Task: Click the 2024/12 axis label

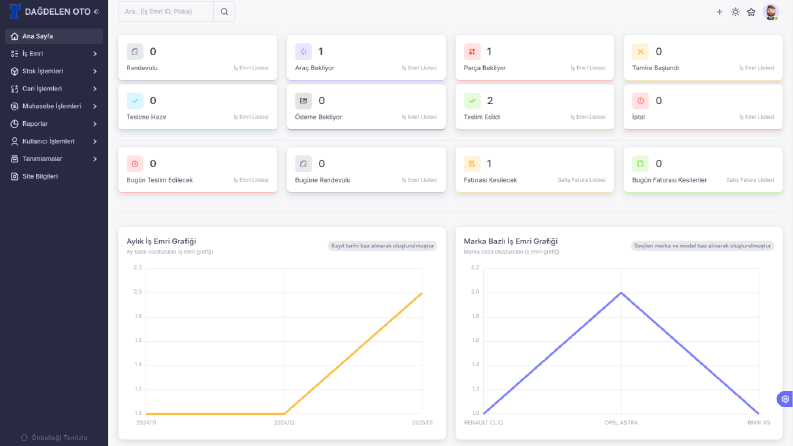Action: point(284,423)
